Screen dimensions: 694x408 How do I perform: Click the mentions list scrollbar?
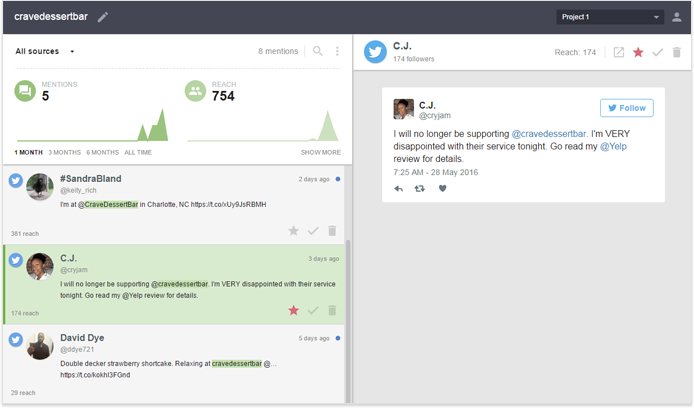[x=348, y=319]
